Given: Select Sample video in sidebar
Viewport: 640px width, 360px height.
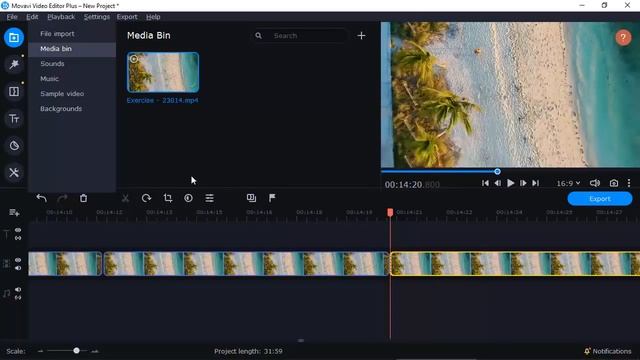Looking at the screenshot, I should [x=72, y=94].
